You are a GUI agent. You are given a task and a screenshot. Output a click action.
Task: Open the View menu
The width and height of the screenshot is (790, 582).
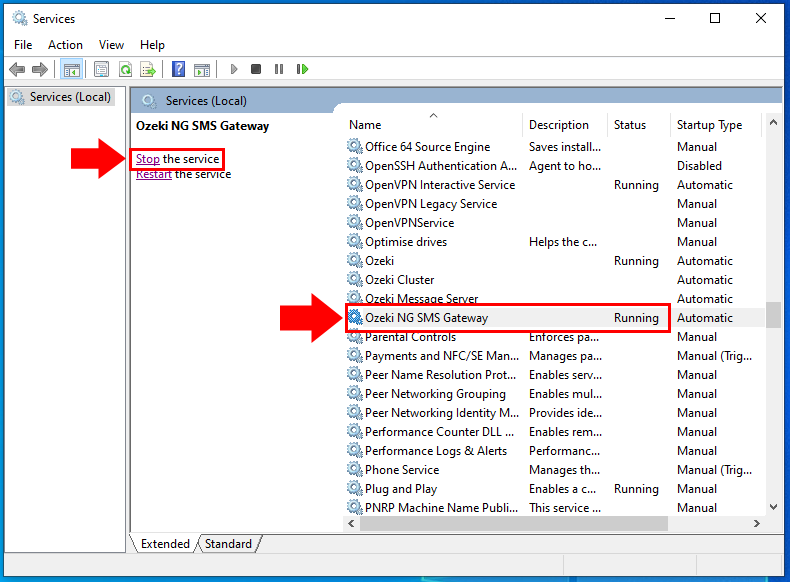(111, 45)
